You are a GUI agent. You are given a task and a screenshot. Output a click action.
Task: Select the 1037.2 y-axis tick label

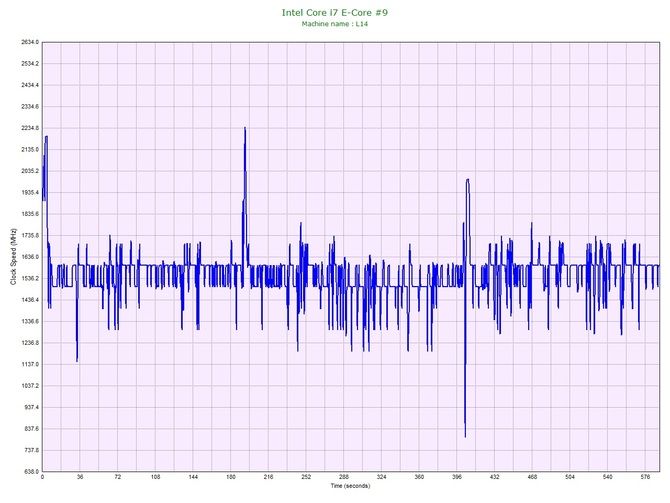[x=30, y=386]
